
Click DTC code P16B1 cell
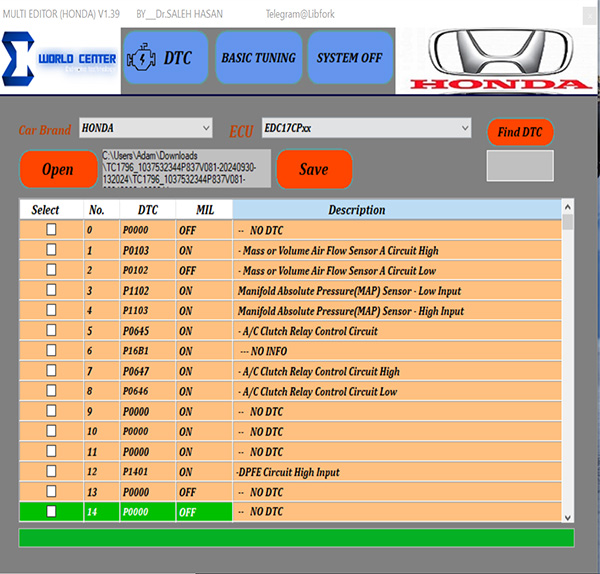(148, 351)
